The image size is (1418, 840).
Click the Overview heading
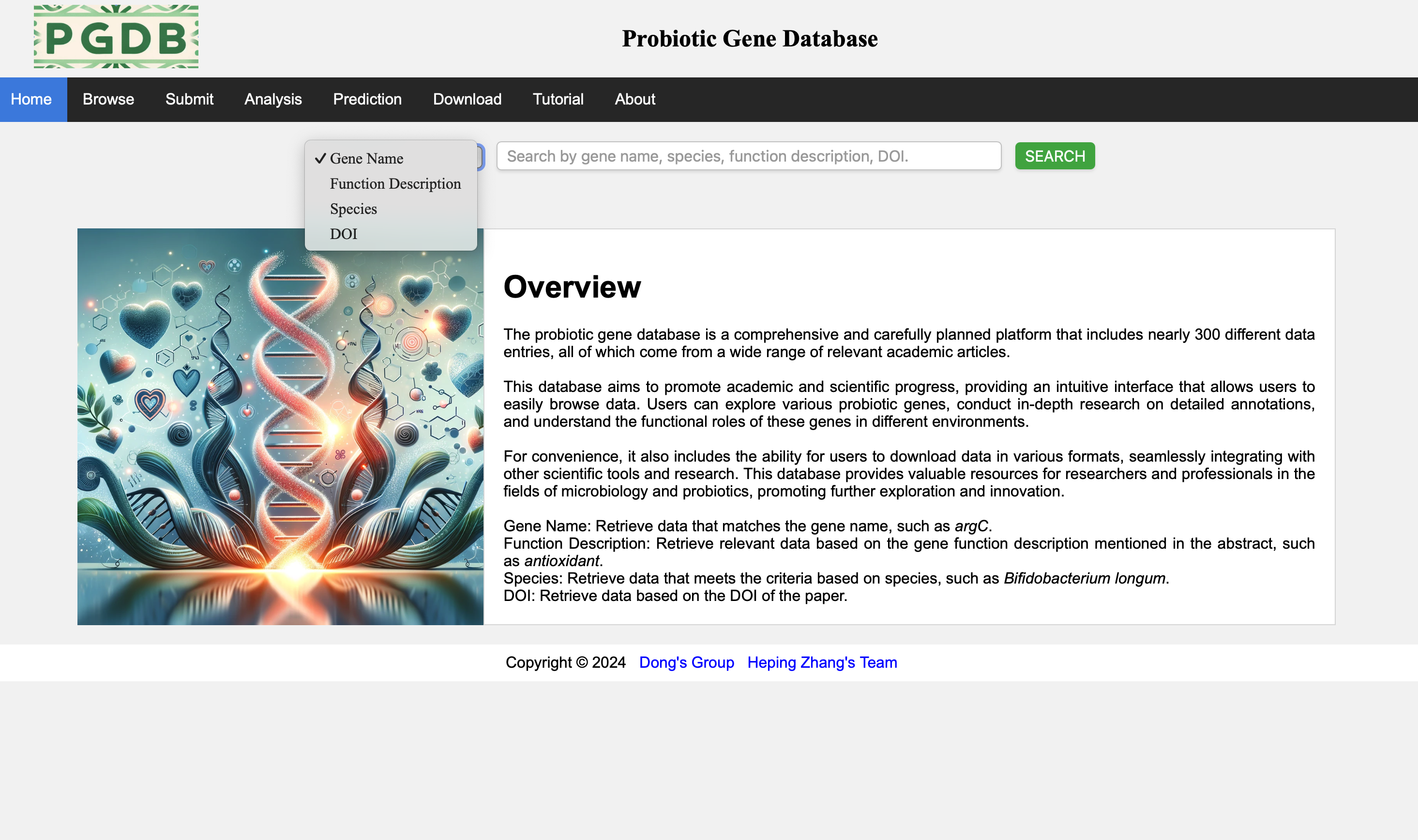572,286
